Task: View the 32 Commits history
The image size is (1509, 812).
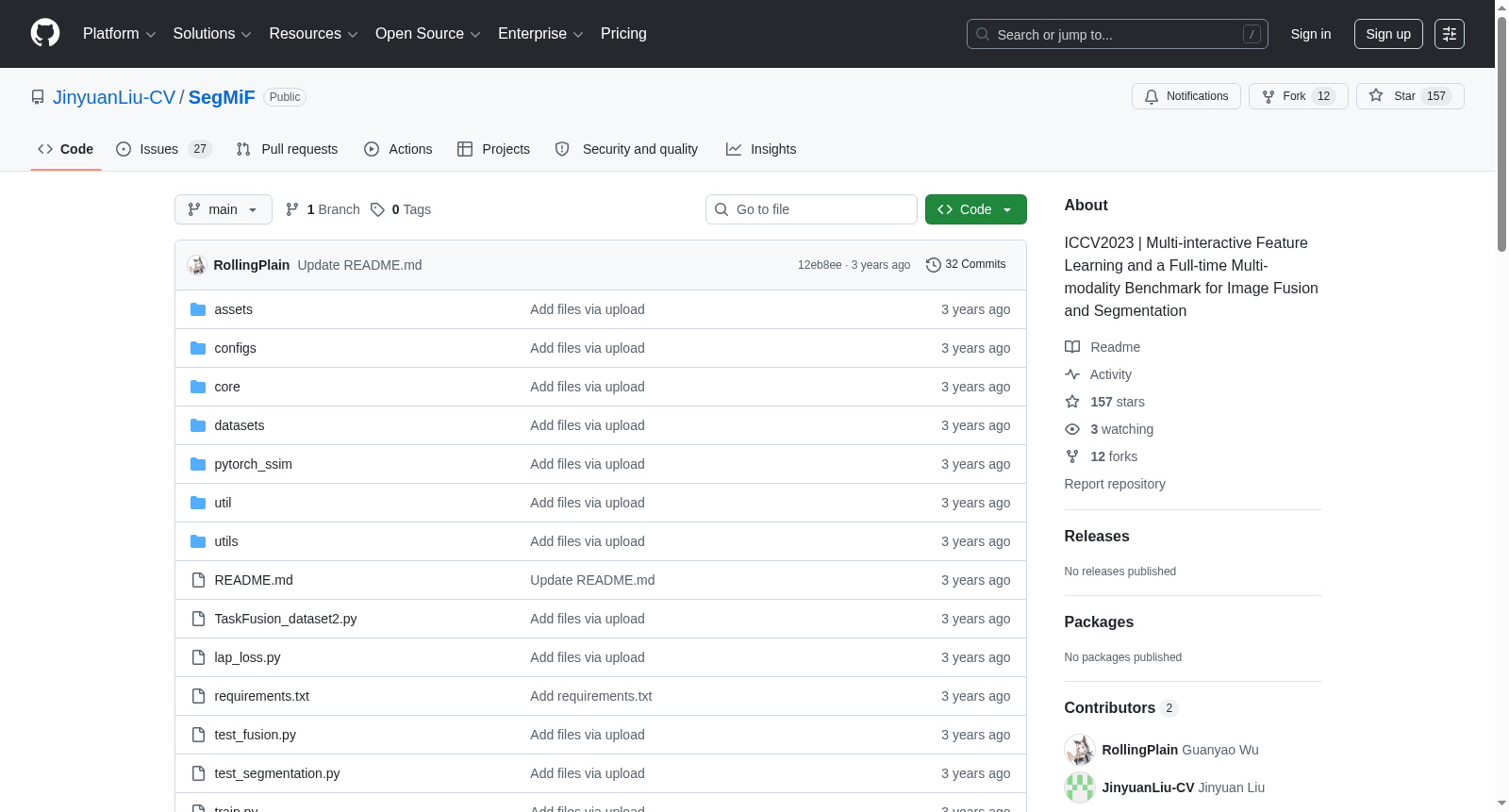Action: tap(967, 265)
